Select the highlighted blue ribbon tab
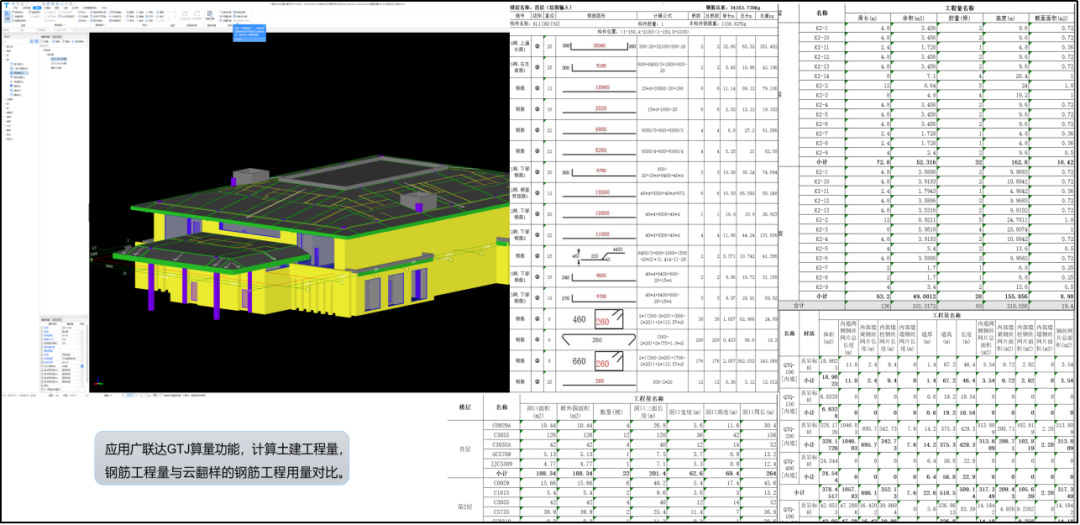Viewport: 1080px width, 525px height. coord(36,7)
